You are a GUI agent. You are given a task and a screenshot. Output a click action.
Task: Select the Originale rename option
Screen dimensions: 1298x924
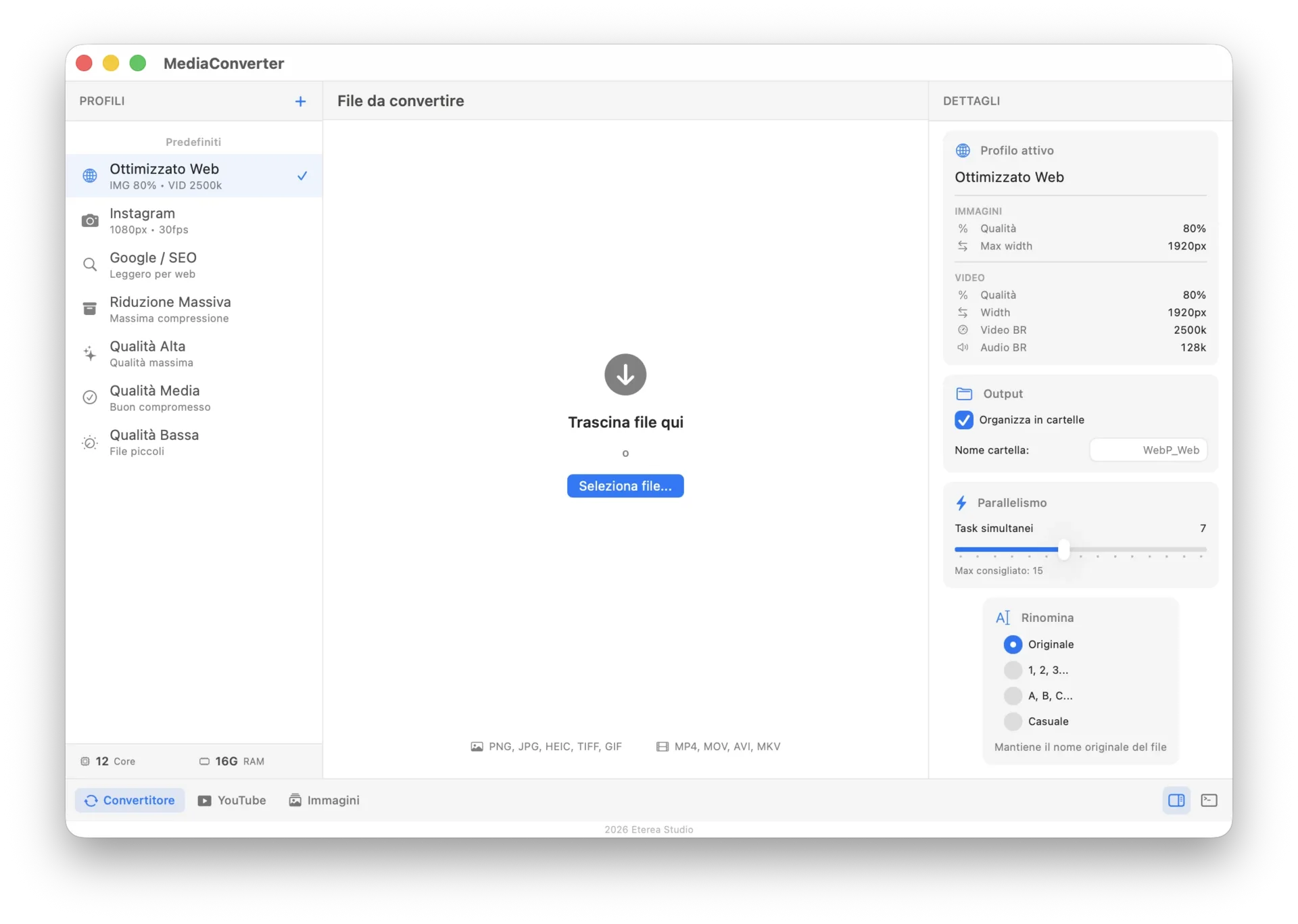(x=1013, y=644)
